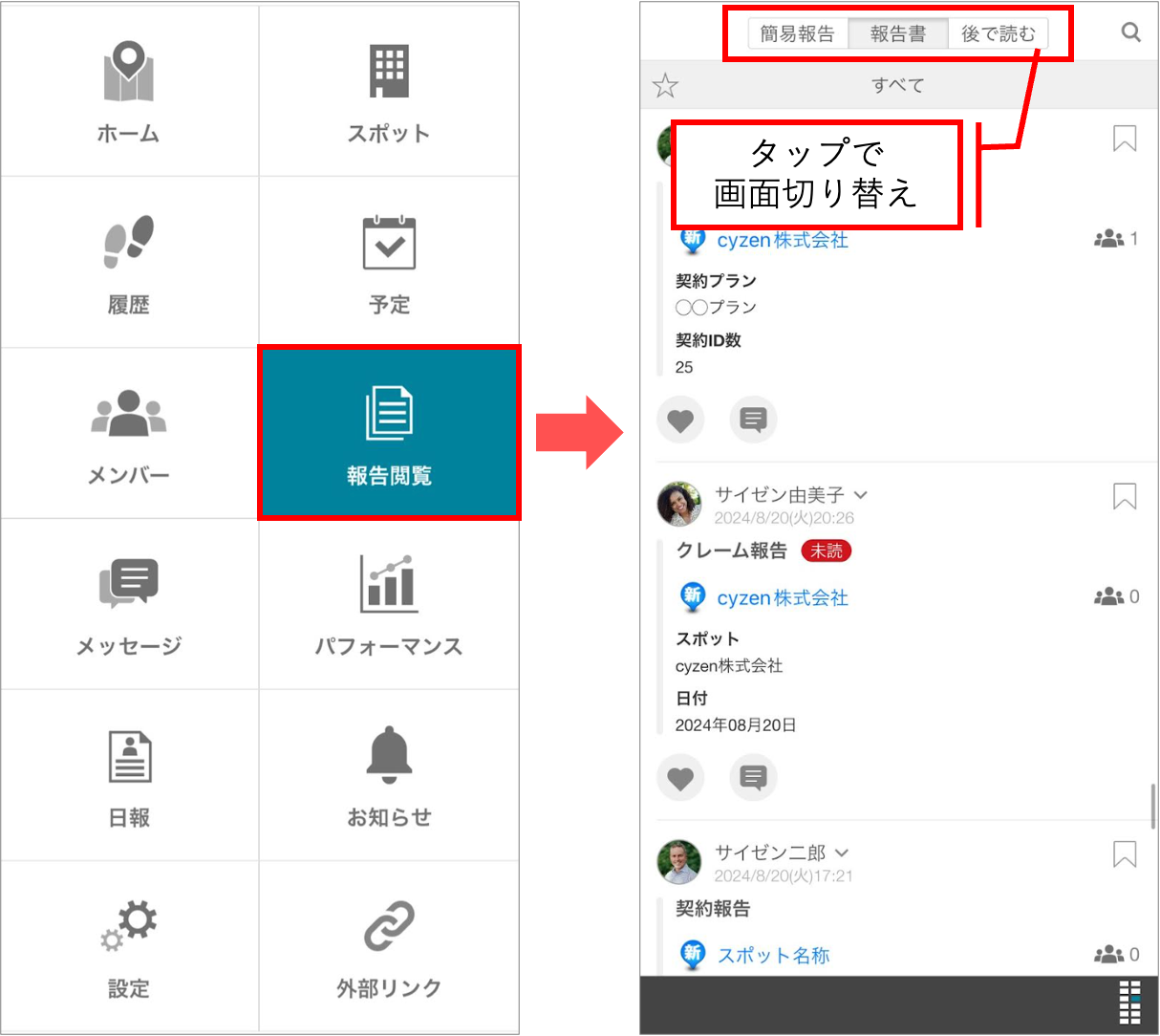Open the メンバー people icon
Viewport: 1160px width, 1036px height.
point(129,414)
